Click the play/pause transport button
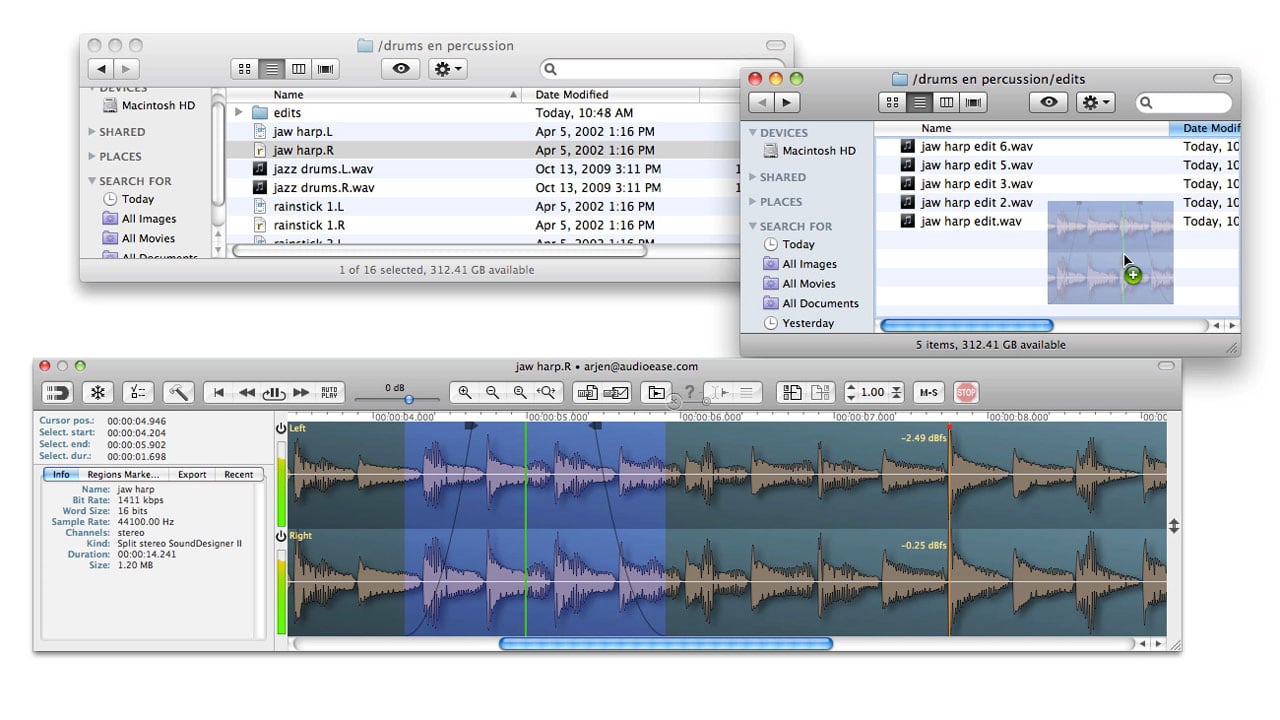1280x720 pixels. (x=274, y=393)
